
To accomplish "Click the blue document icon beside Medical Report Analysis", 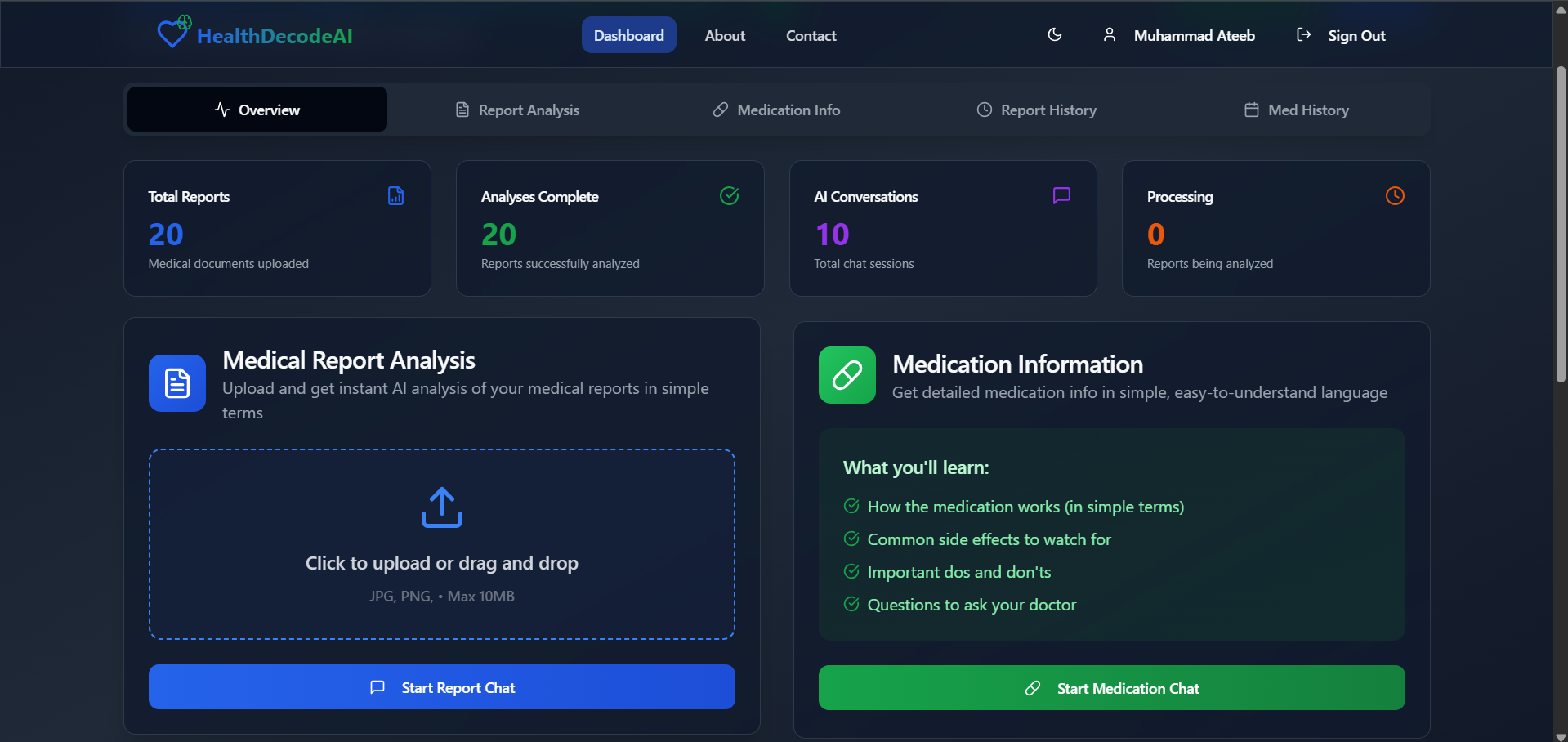I will 176,382.
